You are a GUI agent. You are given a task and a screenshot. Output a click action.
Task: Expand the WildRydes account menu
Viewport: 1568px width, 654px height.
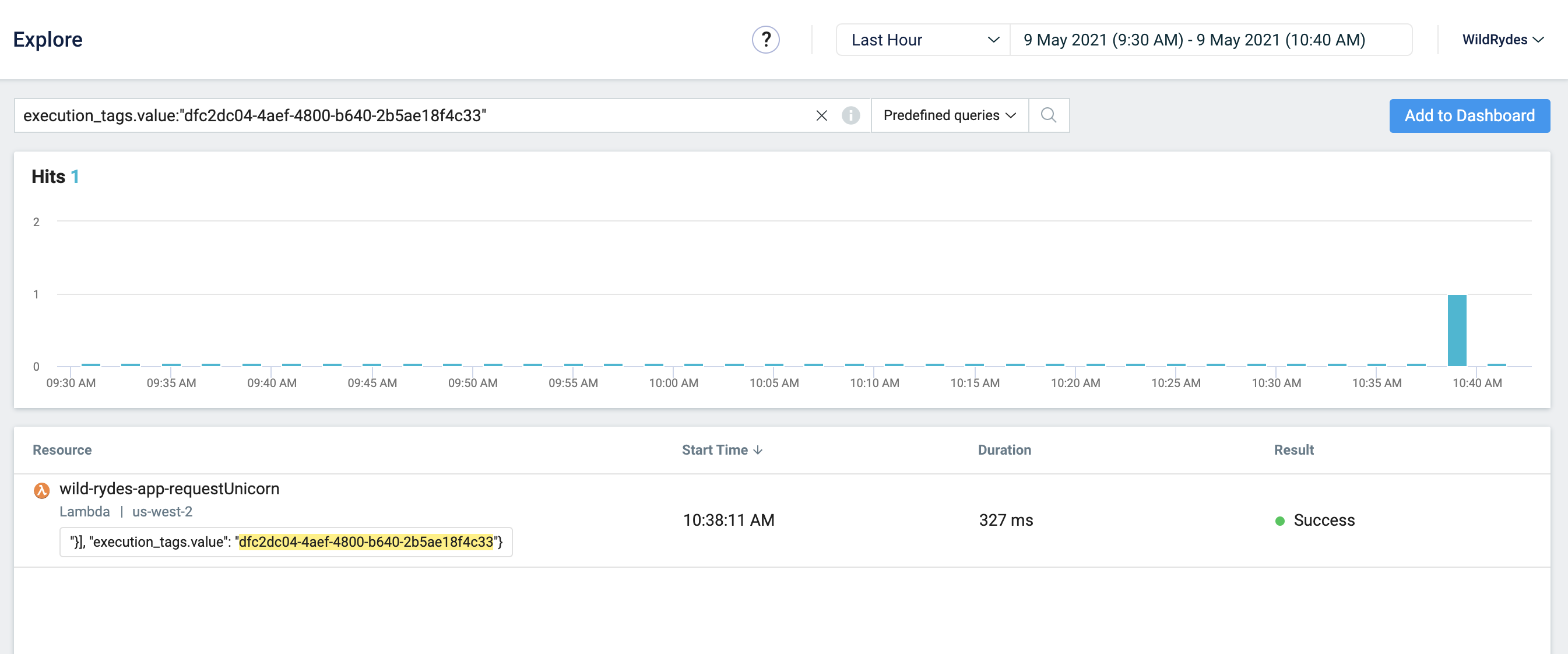pos(1502,40)
